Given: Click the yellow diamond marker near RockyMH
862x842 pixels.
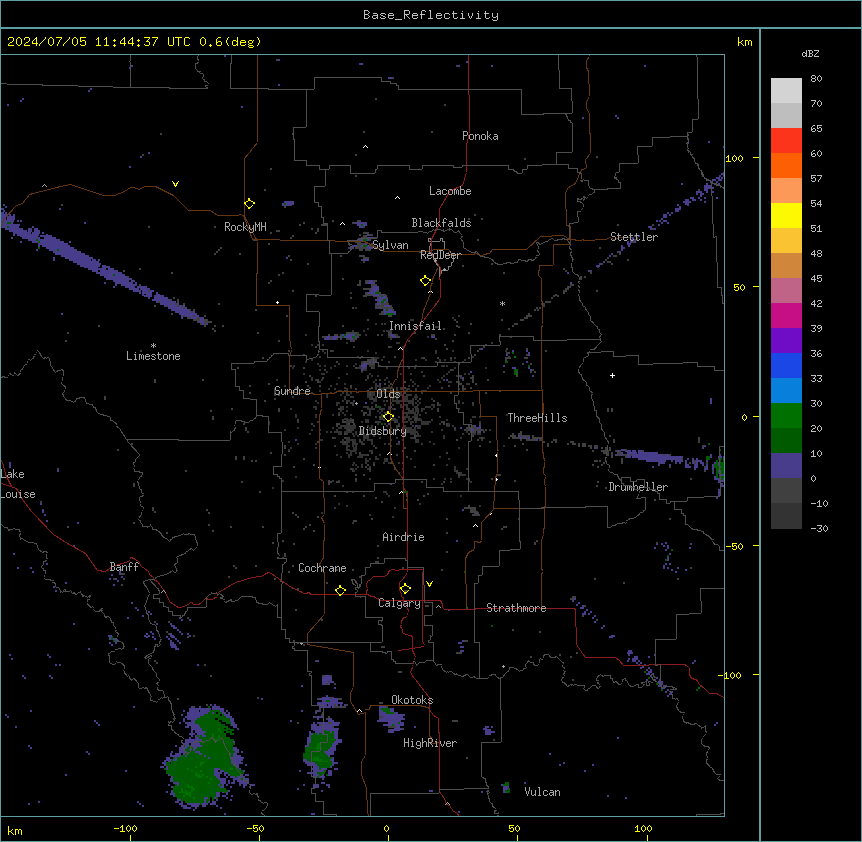Looking at the screenshot, I should click(x=250, y=204).
